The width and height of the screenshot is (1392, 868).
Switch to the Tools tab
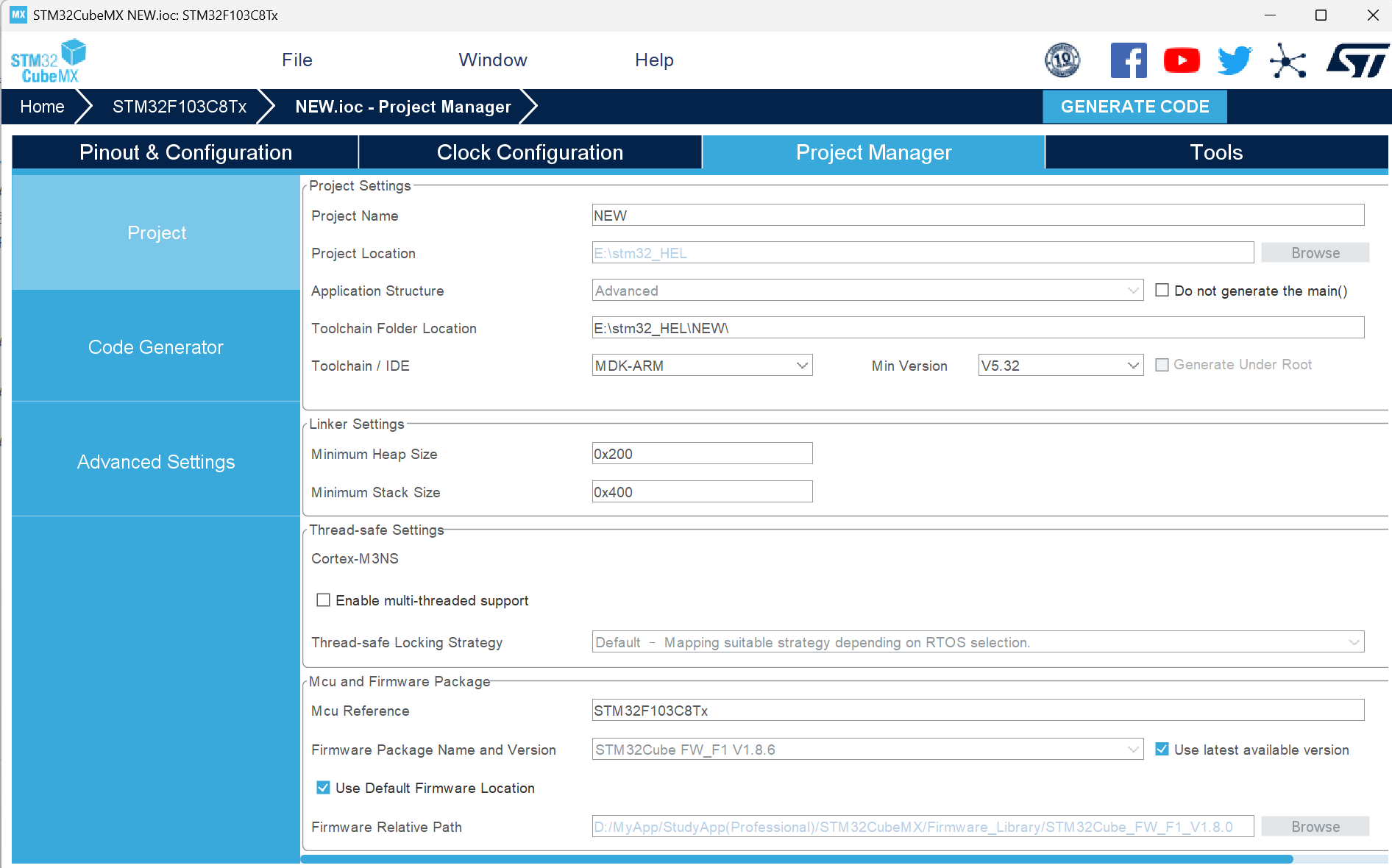tap(1216, 152)
